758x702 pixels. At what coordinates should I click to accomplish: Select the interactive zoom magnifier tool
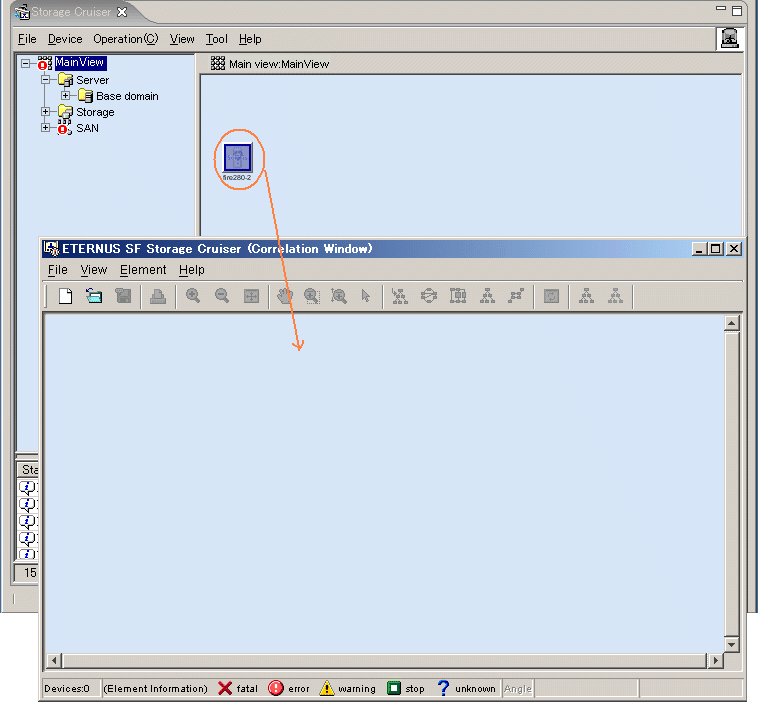(339, 296)
